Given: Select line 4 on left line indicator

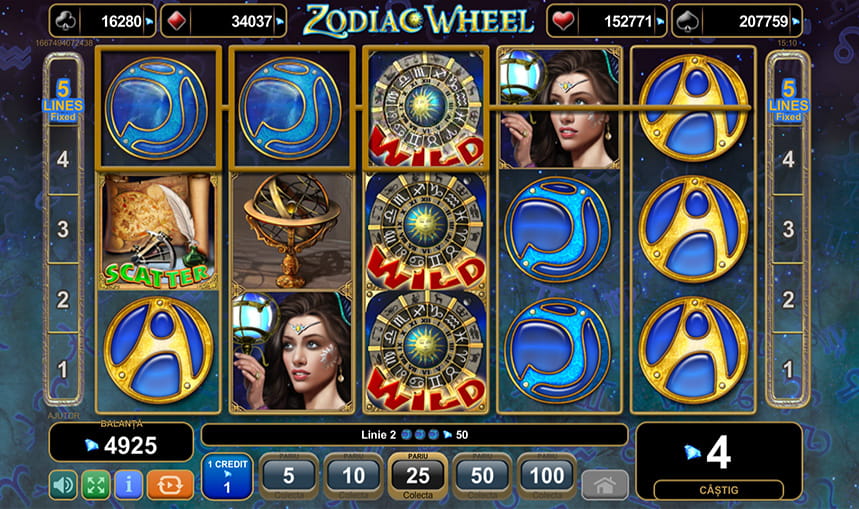Looking at the screenshot, I should pos(63,159).
